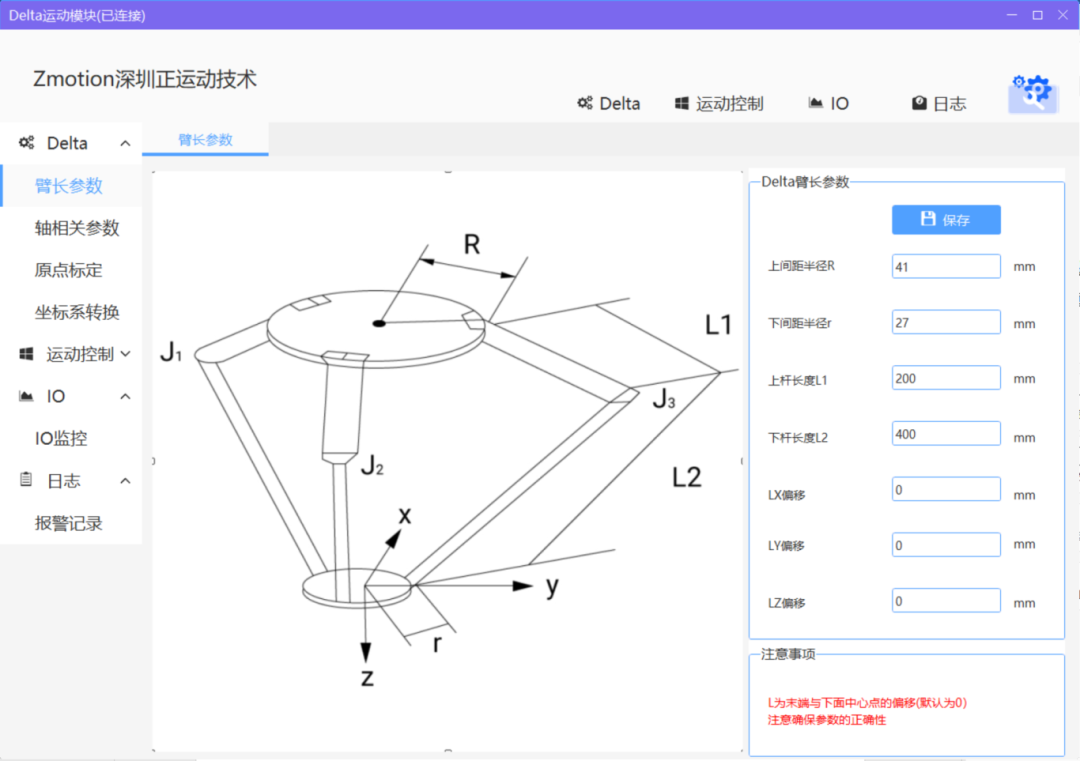Minimize the Delta运动模块 window
The width and height of the screenshot is (1080, 761).
click(1012, 15)
